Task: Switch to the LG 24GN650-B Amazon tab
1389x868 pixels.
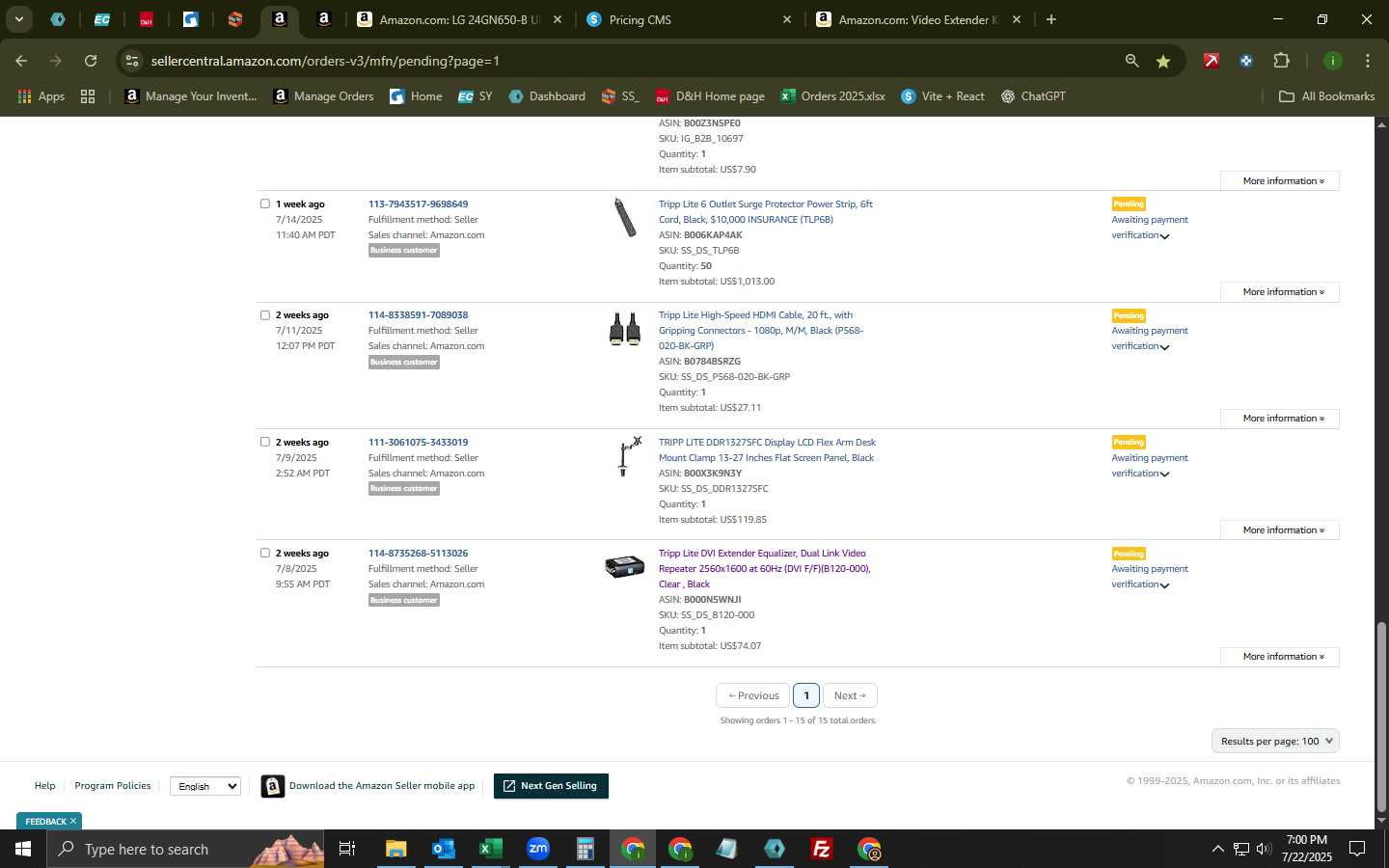Action: tap(459, 19)
